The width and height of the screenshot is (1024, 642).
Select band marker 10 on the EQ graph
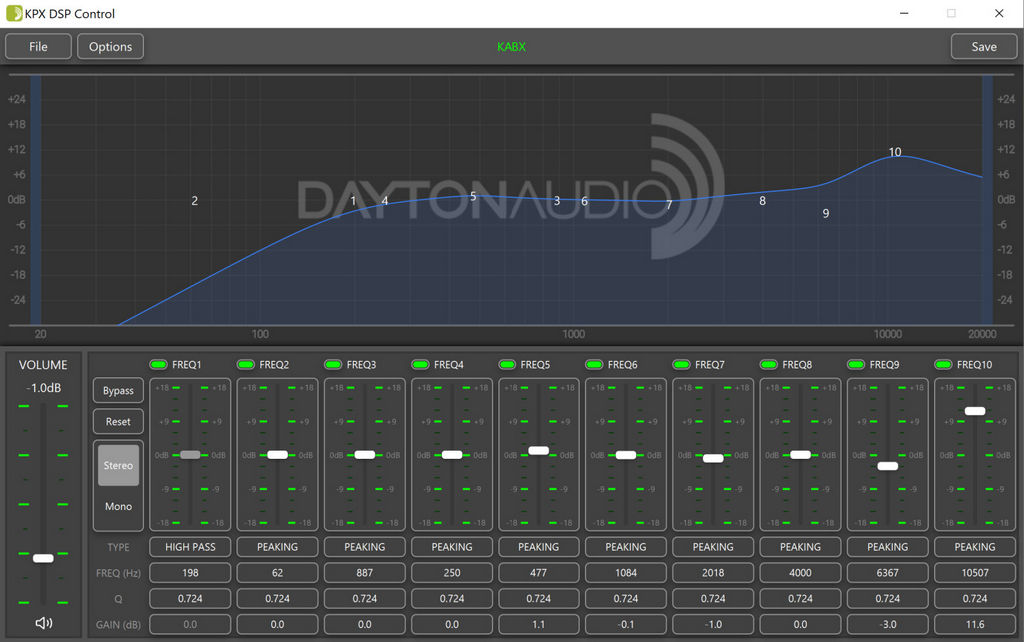pyautogui.click(x=895, y=152)
